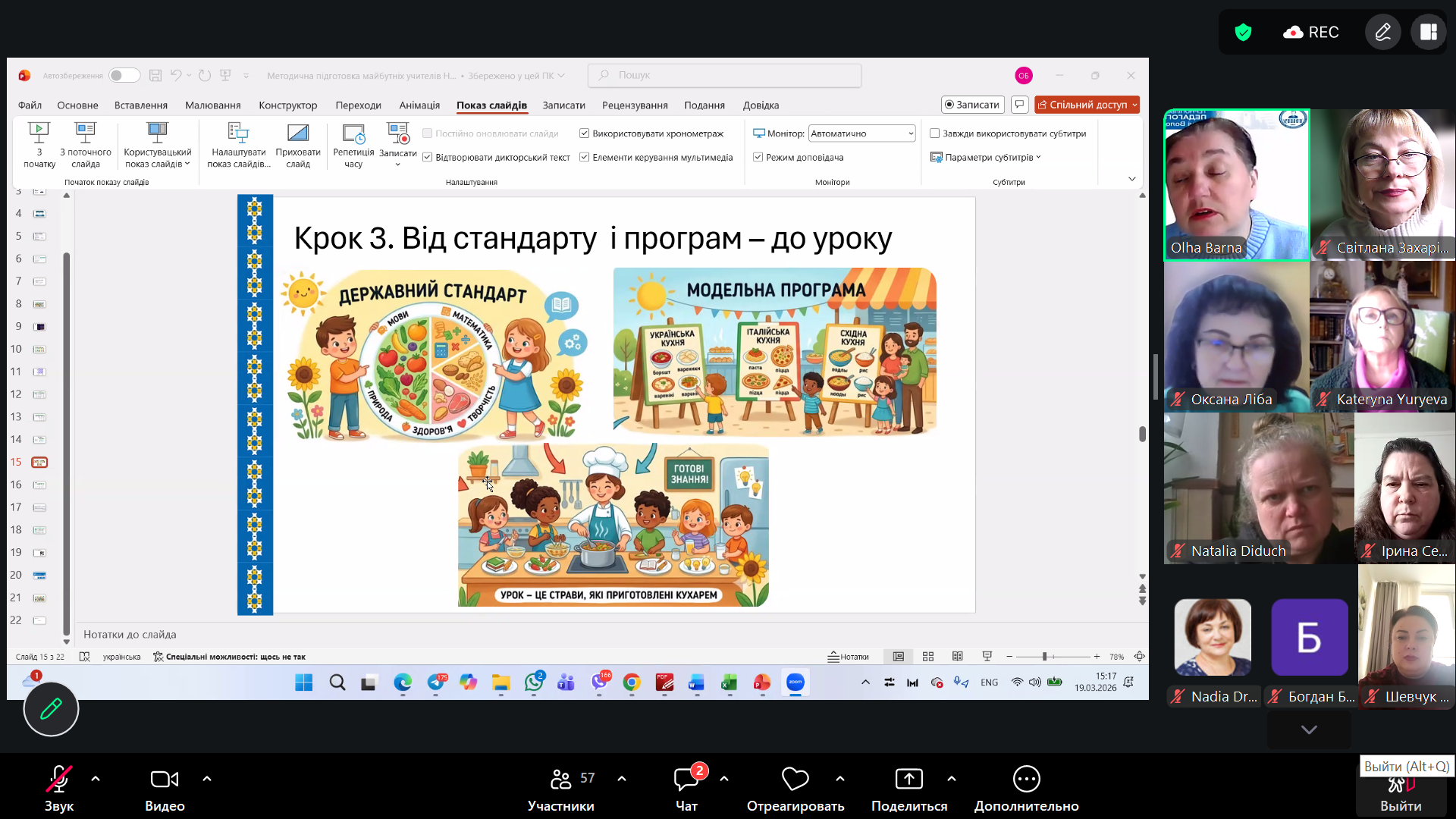Open Monitor dropdown Автоматично
Image resolution: width=1456 pixels, height=819 pixels.
tap(862, 133)
